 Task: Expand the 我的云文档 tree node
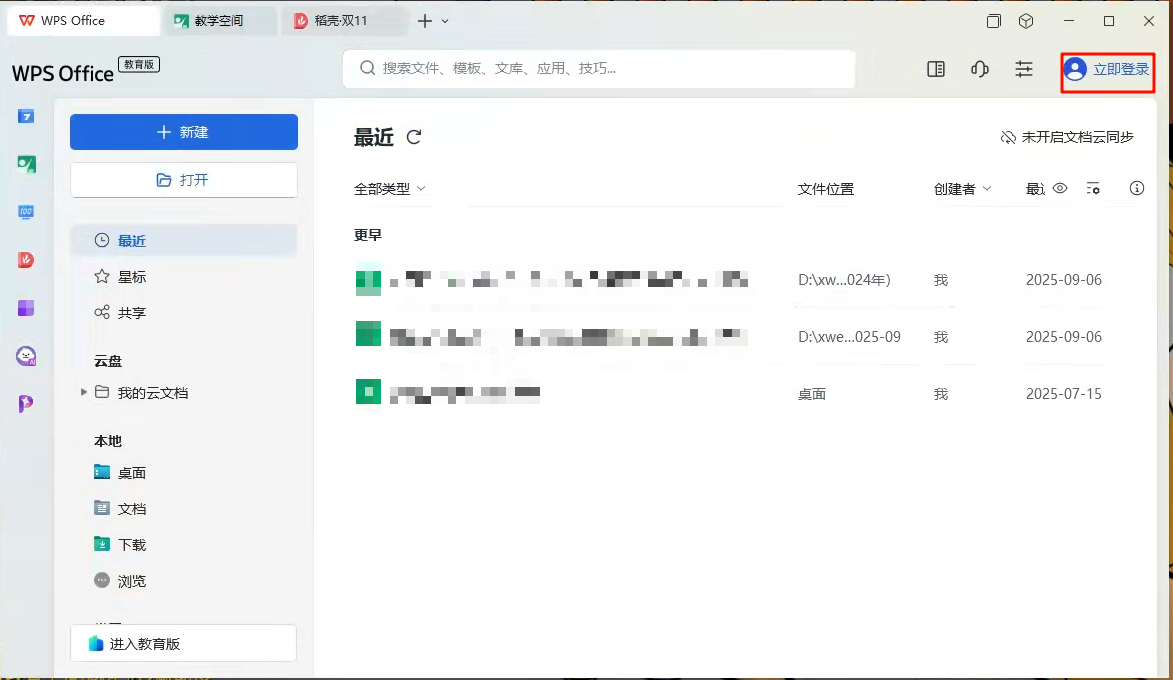pos(84,393)
